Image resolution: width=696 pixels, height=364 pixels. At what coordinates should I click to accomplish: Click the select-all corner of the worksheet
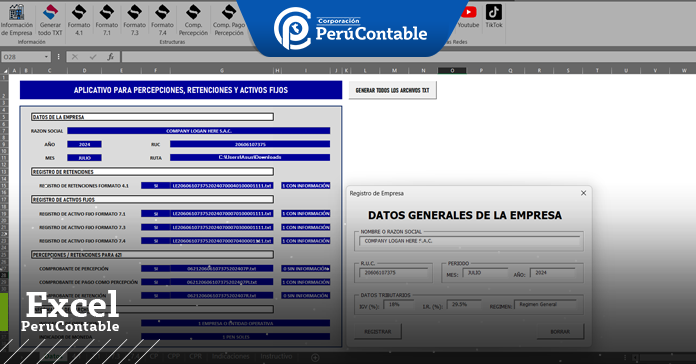(x=5, y=71)
